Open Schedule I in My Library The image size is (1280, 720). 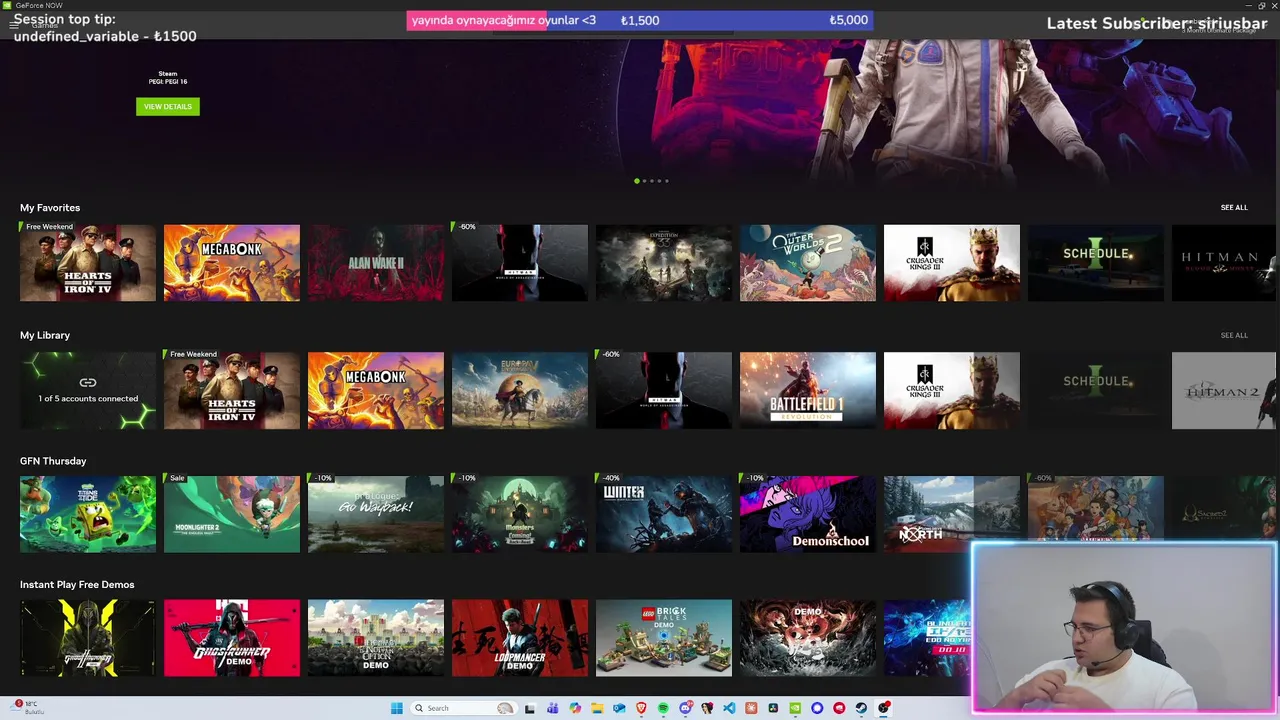[1096, 390]
